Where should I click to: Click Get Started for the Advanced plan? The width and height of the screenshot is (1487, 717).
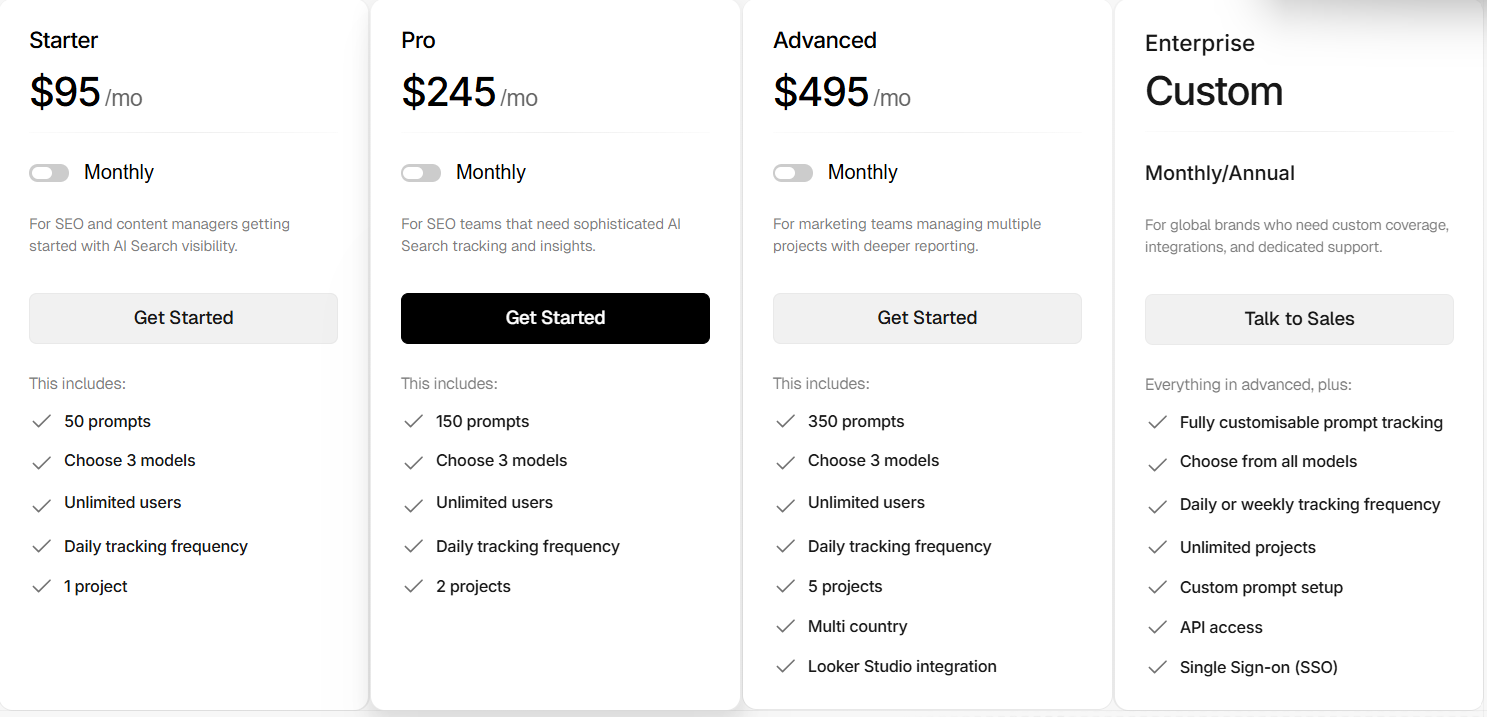coord(927,317)
